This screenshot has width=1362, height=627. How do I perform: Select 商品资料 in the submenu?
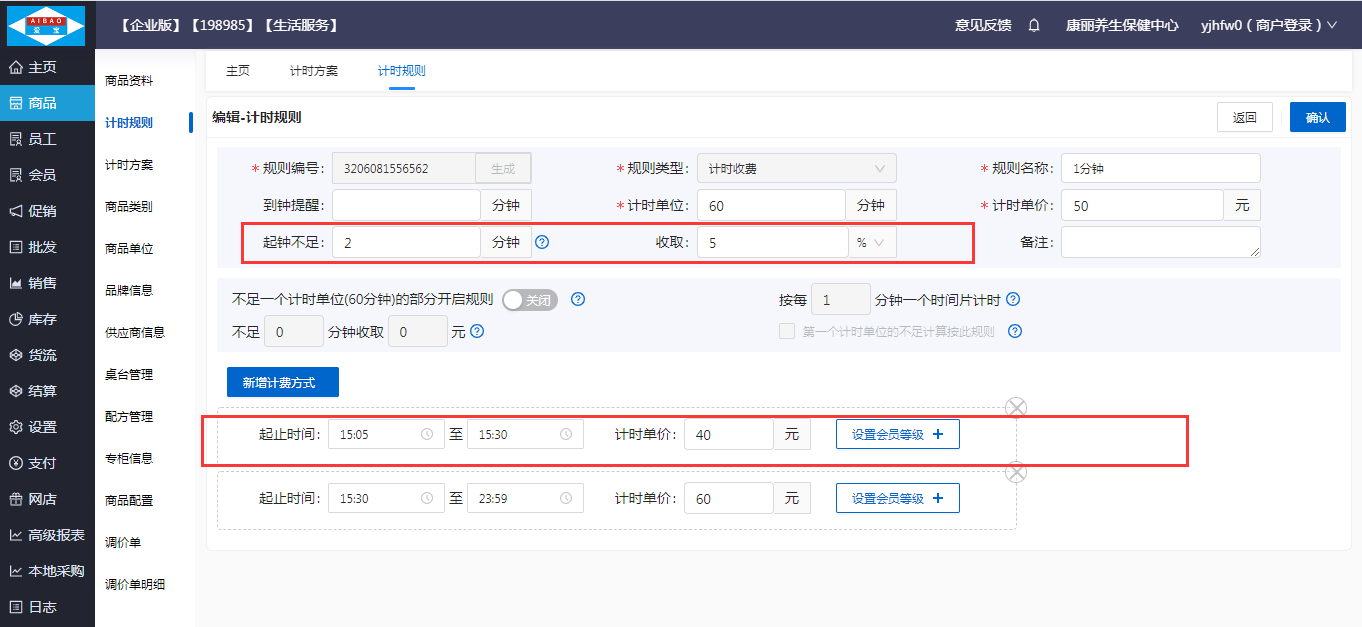pos(129,80)
